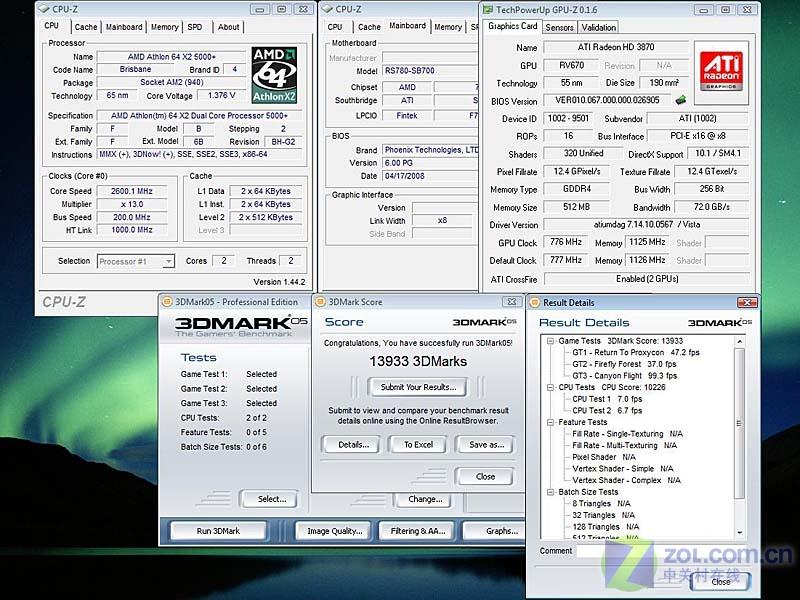Switch to CPU tab in second CPU-Z window
800x600 pixels.
point(335,27)
